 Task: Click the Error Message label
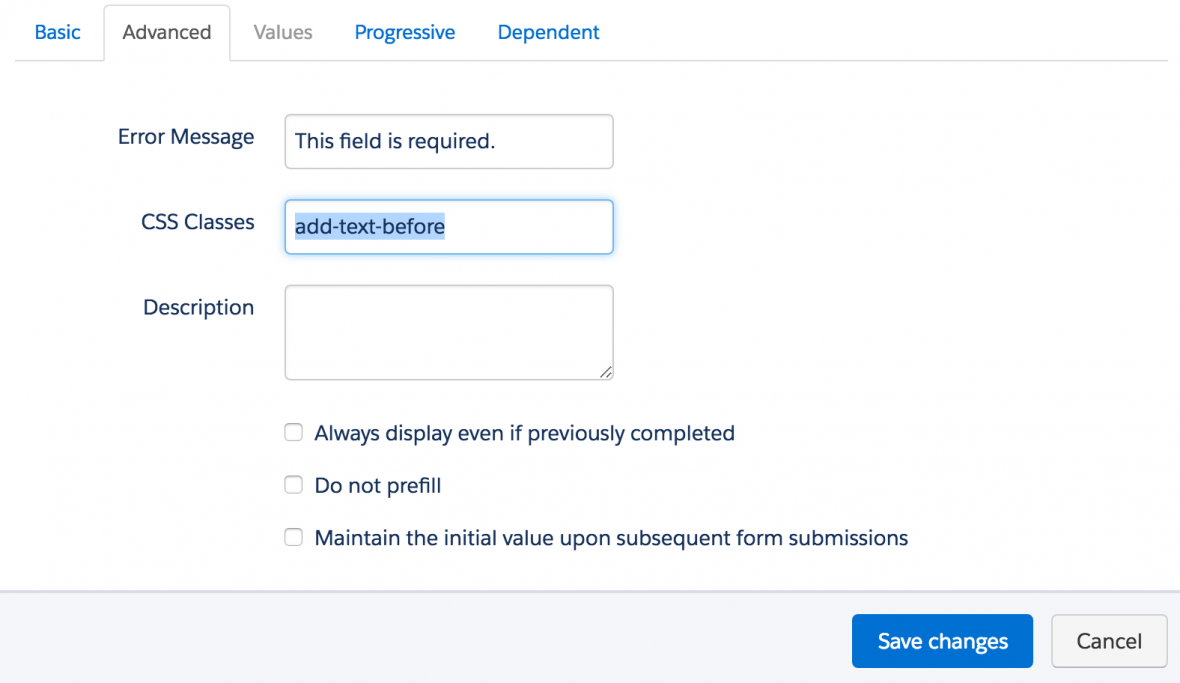pos(186,136)
